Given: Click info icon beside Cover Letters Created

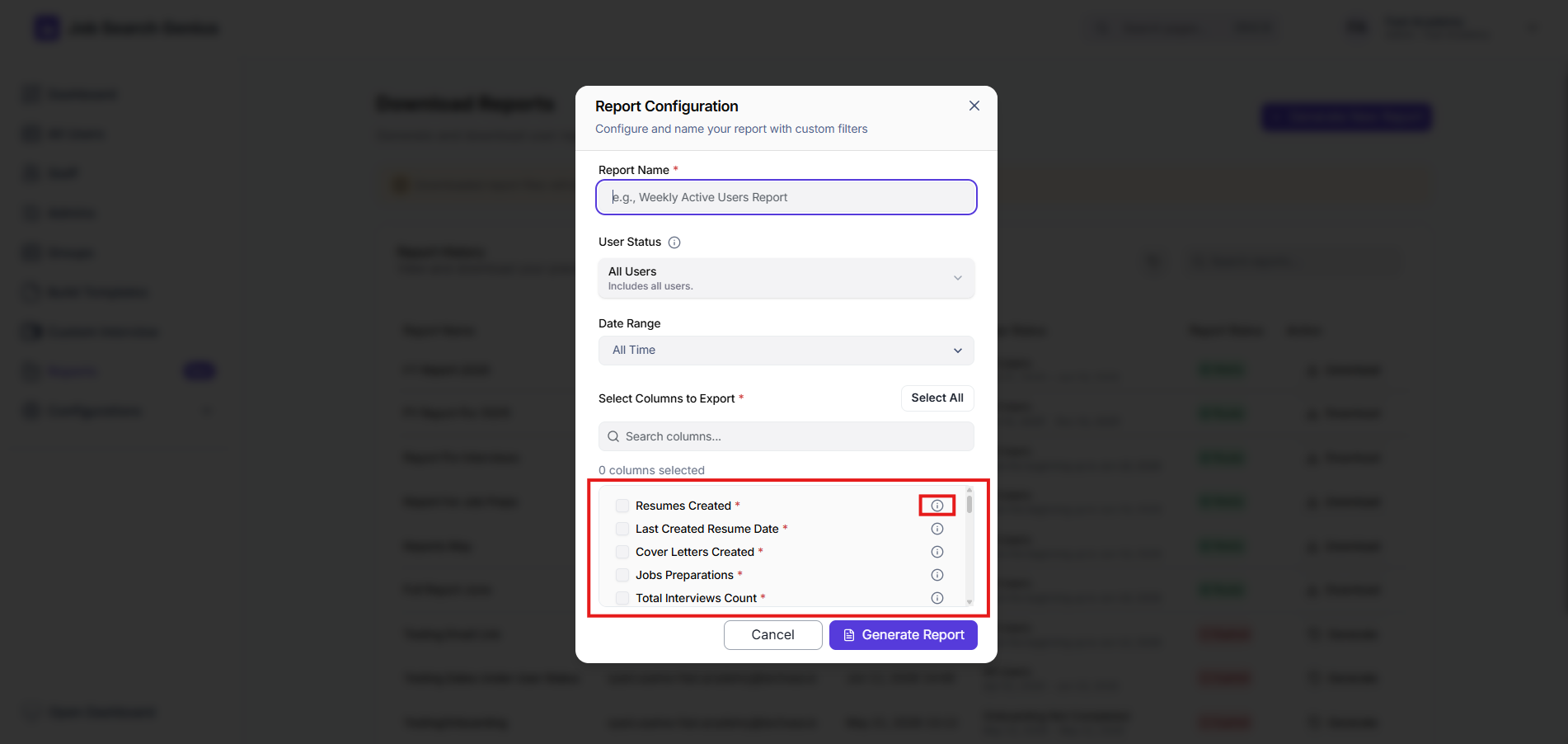Looking at the screenshot, I should click(937, 552).
